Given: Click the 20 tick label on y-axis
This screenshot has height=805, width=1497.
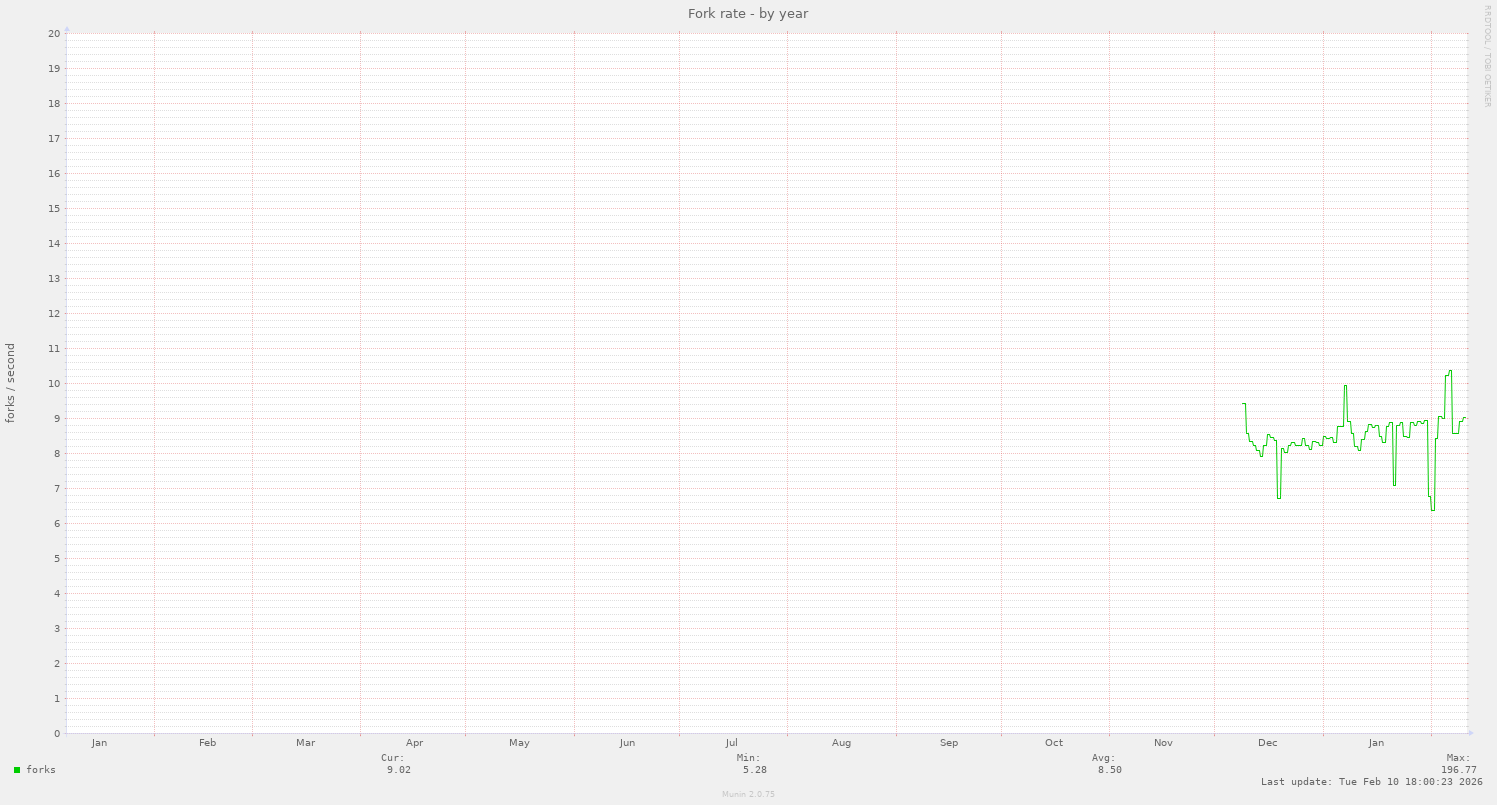Looking at the screenshot, I should (x=54, y=33).
